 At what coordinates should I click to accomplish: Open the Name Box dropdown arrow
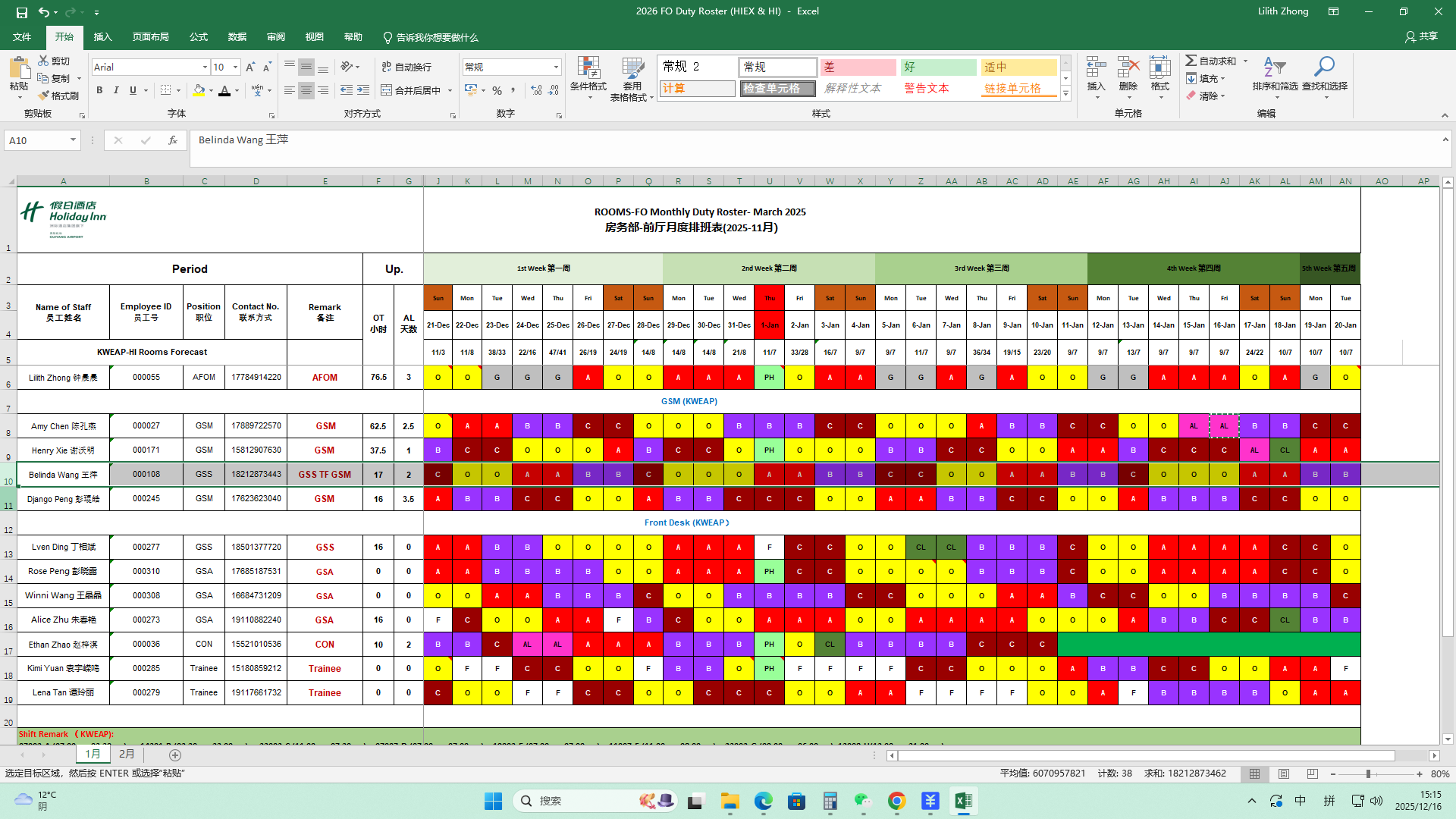click(73, 140)
